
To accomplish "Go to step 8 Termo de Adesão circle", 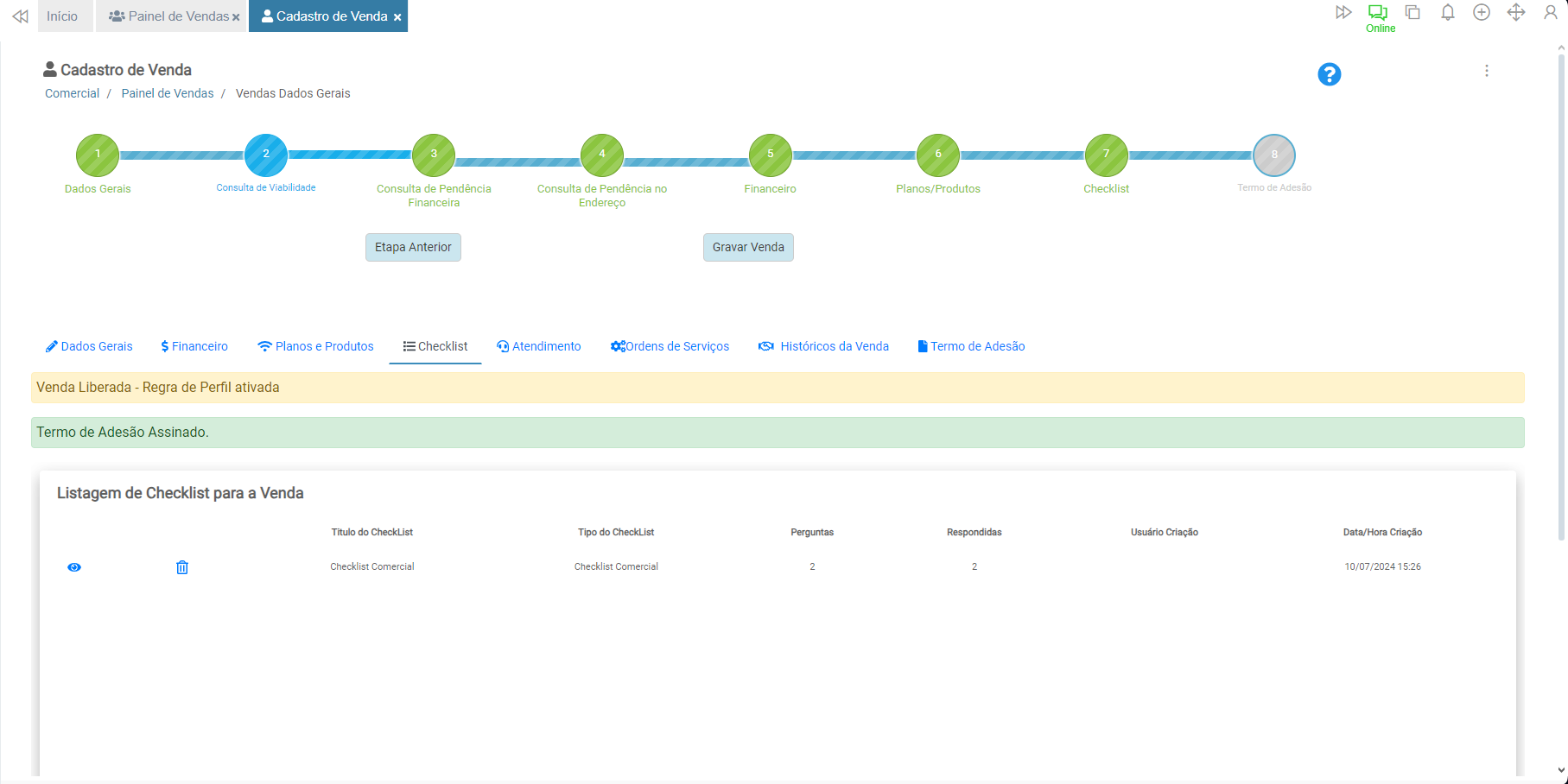I will coord(1273,155).
